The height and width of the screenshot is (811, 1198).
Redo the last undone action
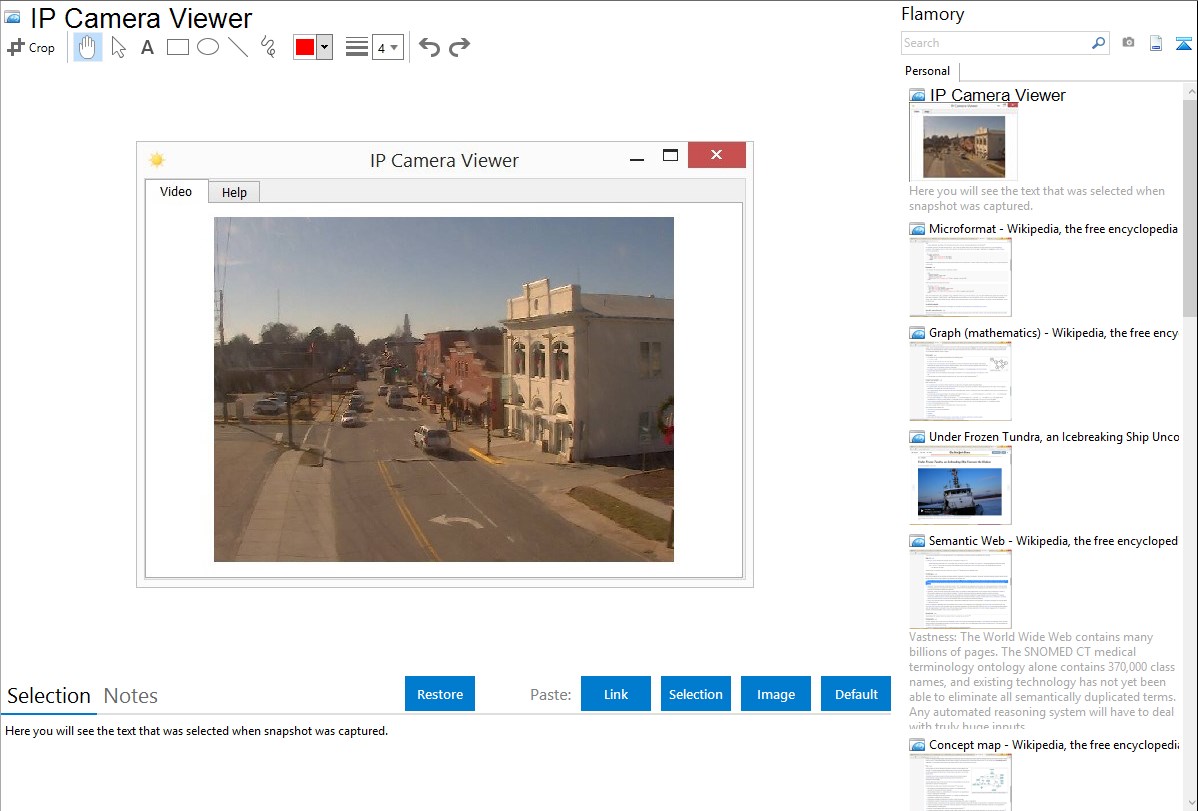click(x=459, y=47)
